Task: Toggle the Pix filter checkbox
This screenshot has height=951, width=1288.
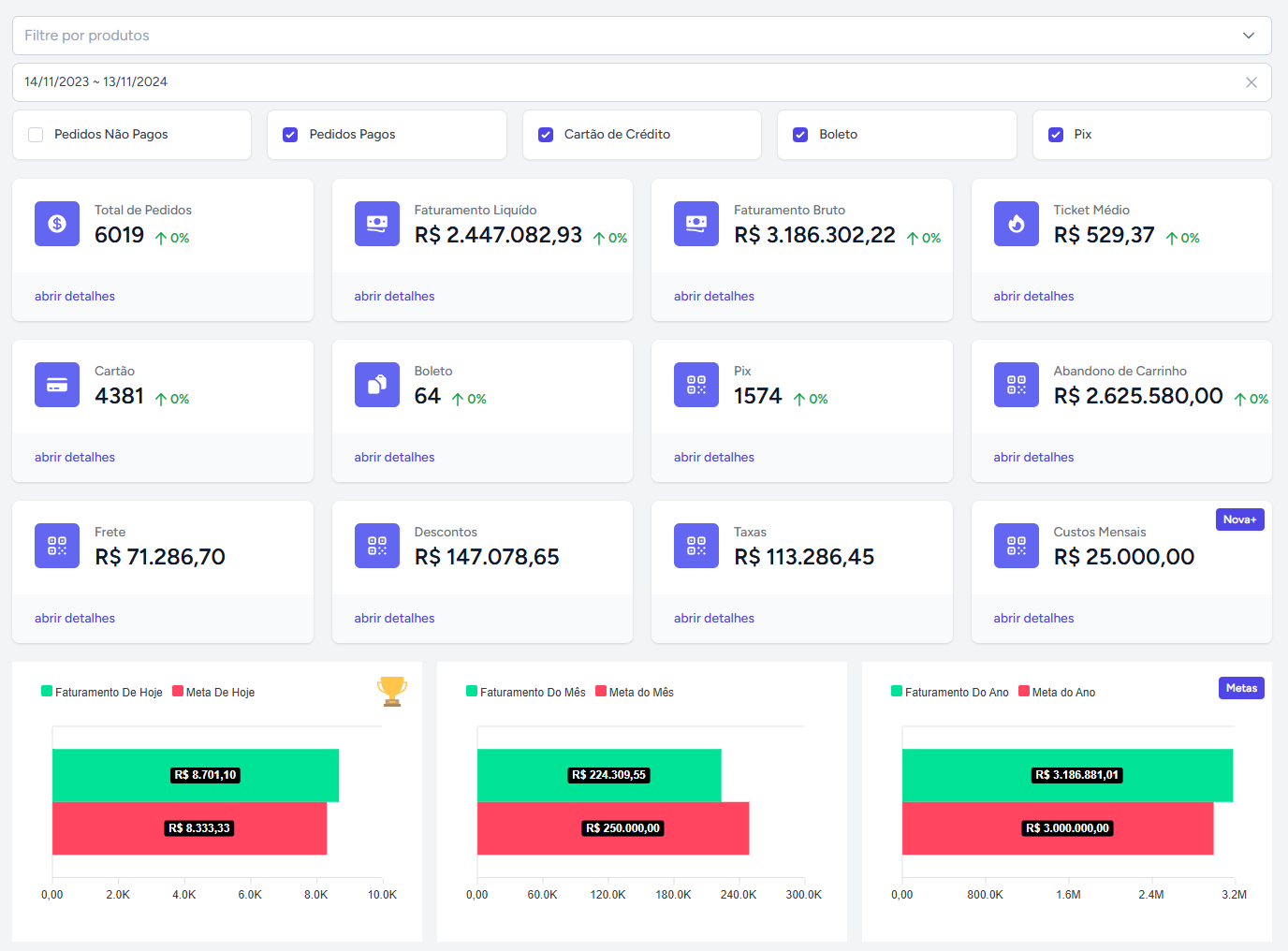Action: [1056, 135]
